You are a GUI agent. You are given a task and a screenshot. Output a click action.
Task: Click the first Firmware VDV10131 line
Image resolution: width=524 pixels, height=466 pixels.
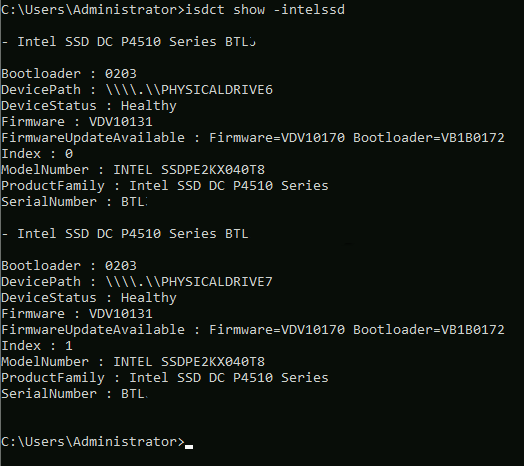pos(77,122)
